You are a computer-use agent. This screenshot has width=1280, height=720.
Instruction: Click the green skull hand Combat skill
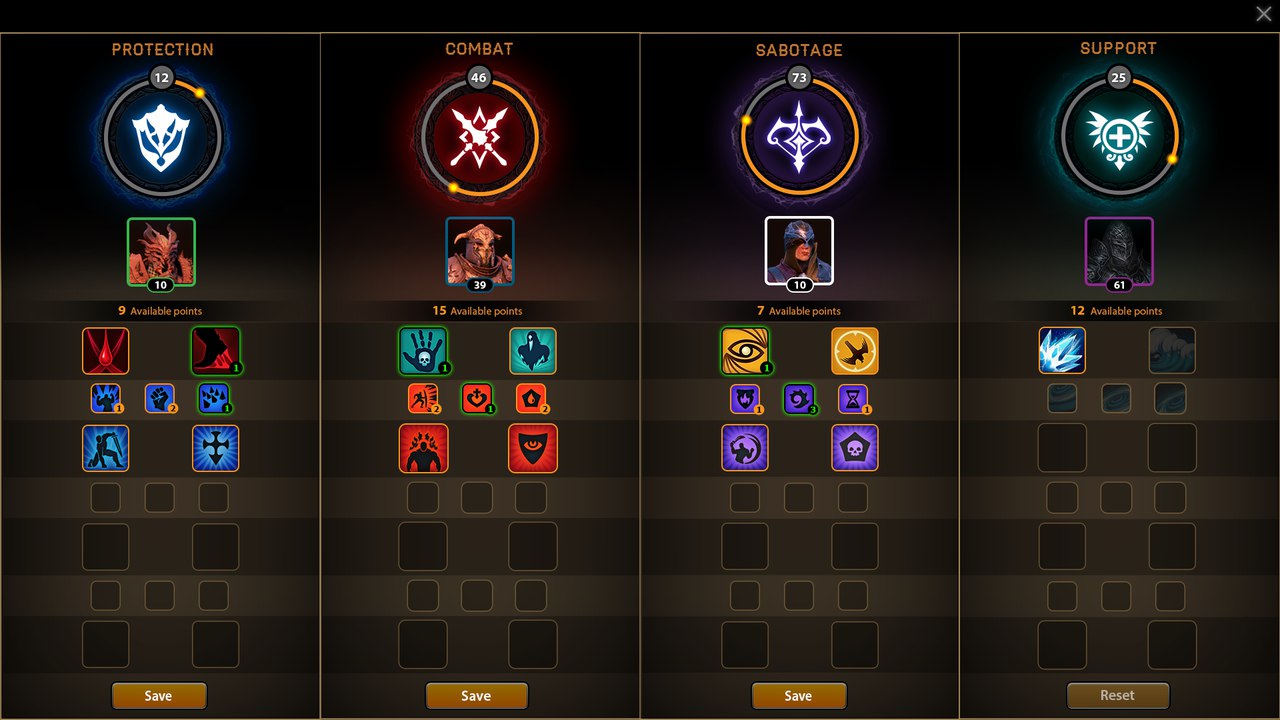coord(423,351)
